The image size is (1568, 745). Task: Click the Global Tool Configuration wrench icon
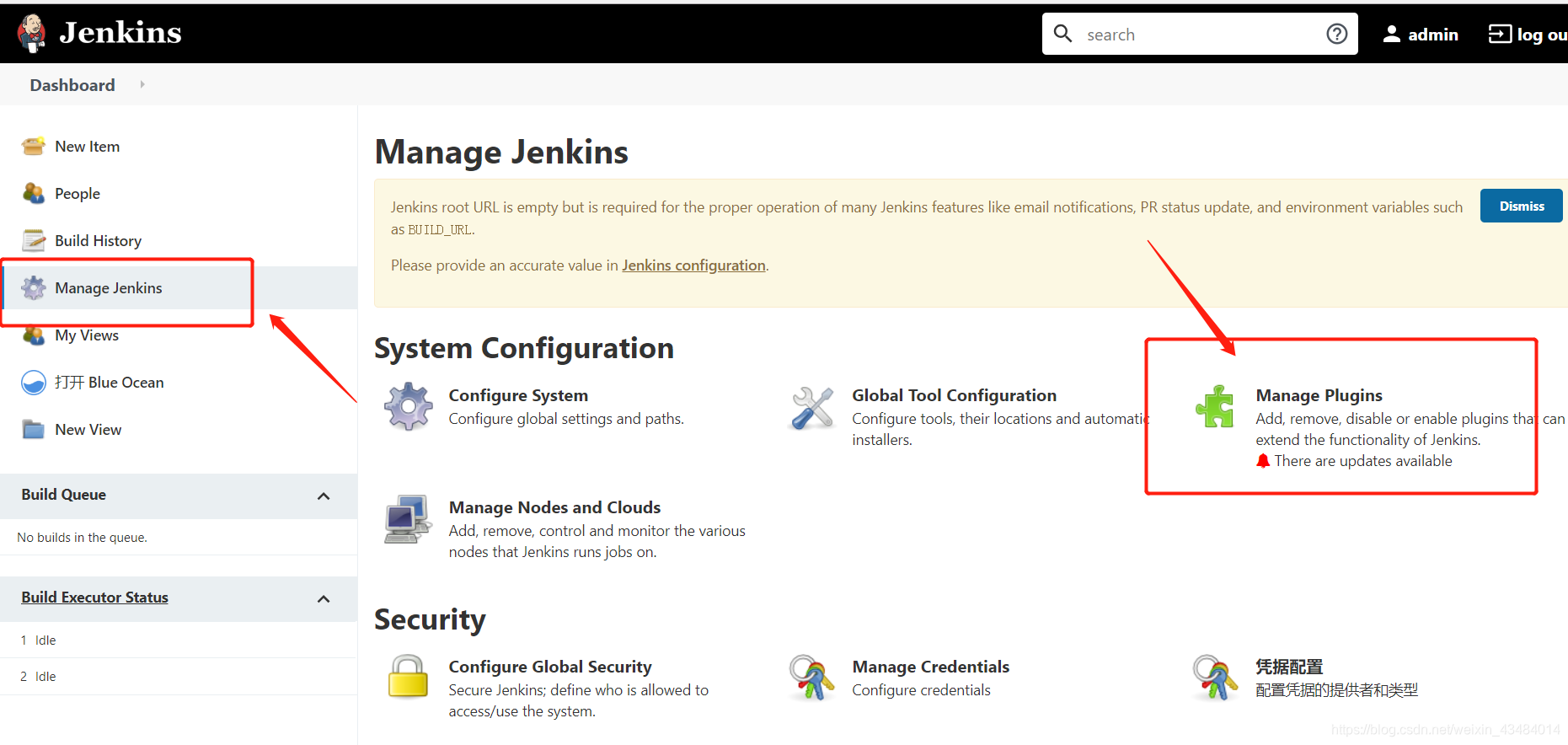pos(812,406)
